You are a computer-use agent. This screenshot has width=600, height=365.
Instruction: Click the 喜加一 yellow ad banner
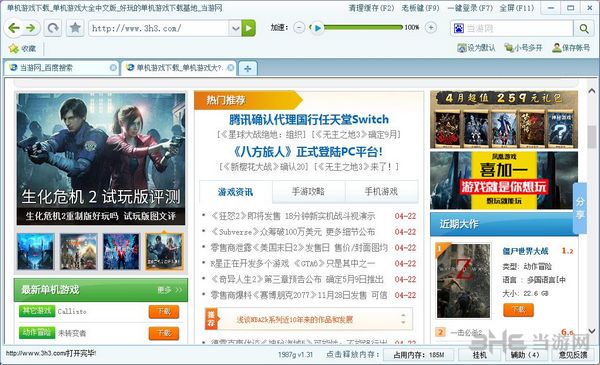pos(504,180)
